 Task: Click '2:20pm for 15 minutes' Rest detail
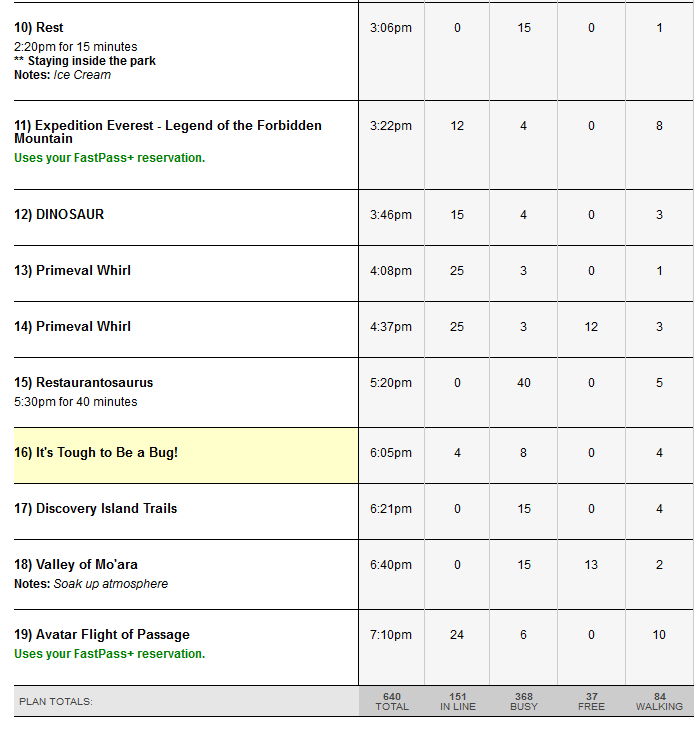point(76,47)
